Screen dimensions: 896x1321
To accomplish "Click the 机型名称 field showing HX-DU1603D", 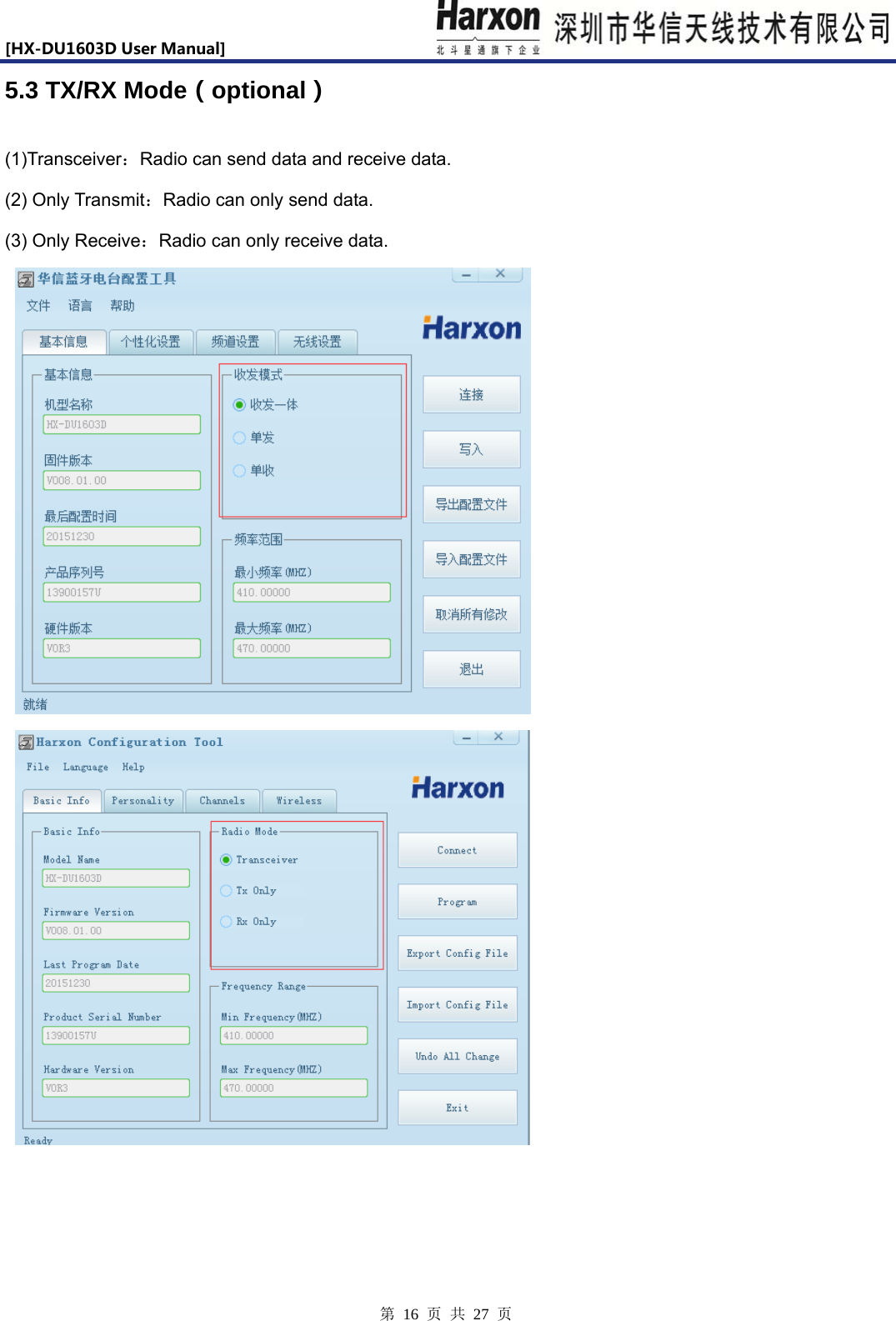I will pyautogui.click(x=122, y=424).
